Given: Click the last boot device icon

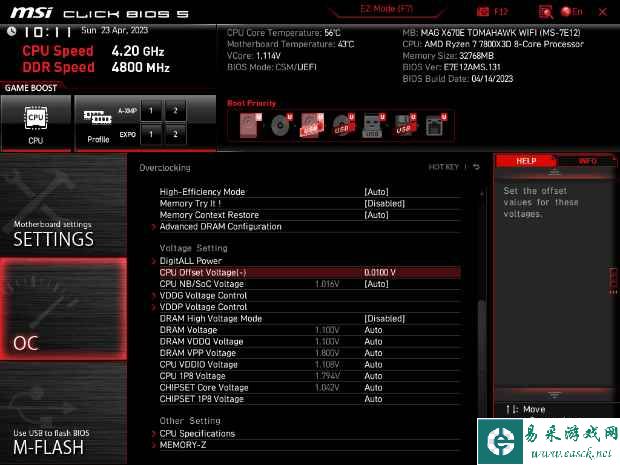Looking at the screenshot, I should [x=435, y=125].
